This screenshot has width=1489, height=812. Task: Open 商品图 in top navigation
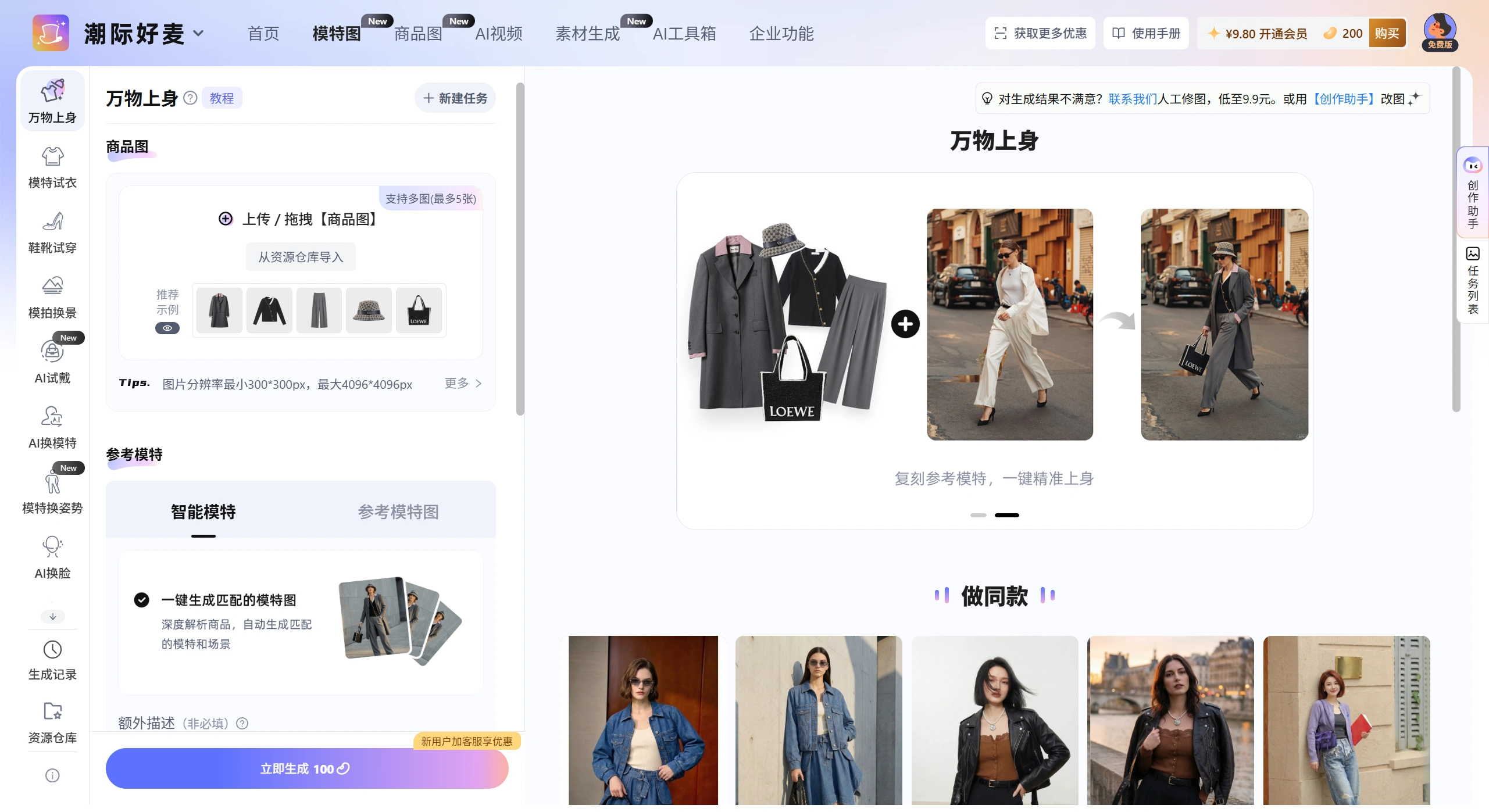pyautogui.click(x=418, y=34)
